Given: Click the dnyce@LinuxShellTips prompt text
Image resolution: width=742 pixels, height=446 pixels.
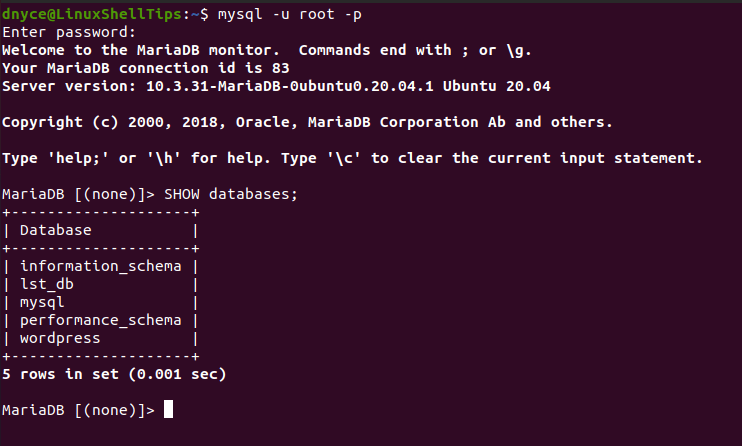Looking at the screenshot, I should (x=91, y=14).
